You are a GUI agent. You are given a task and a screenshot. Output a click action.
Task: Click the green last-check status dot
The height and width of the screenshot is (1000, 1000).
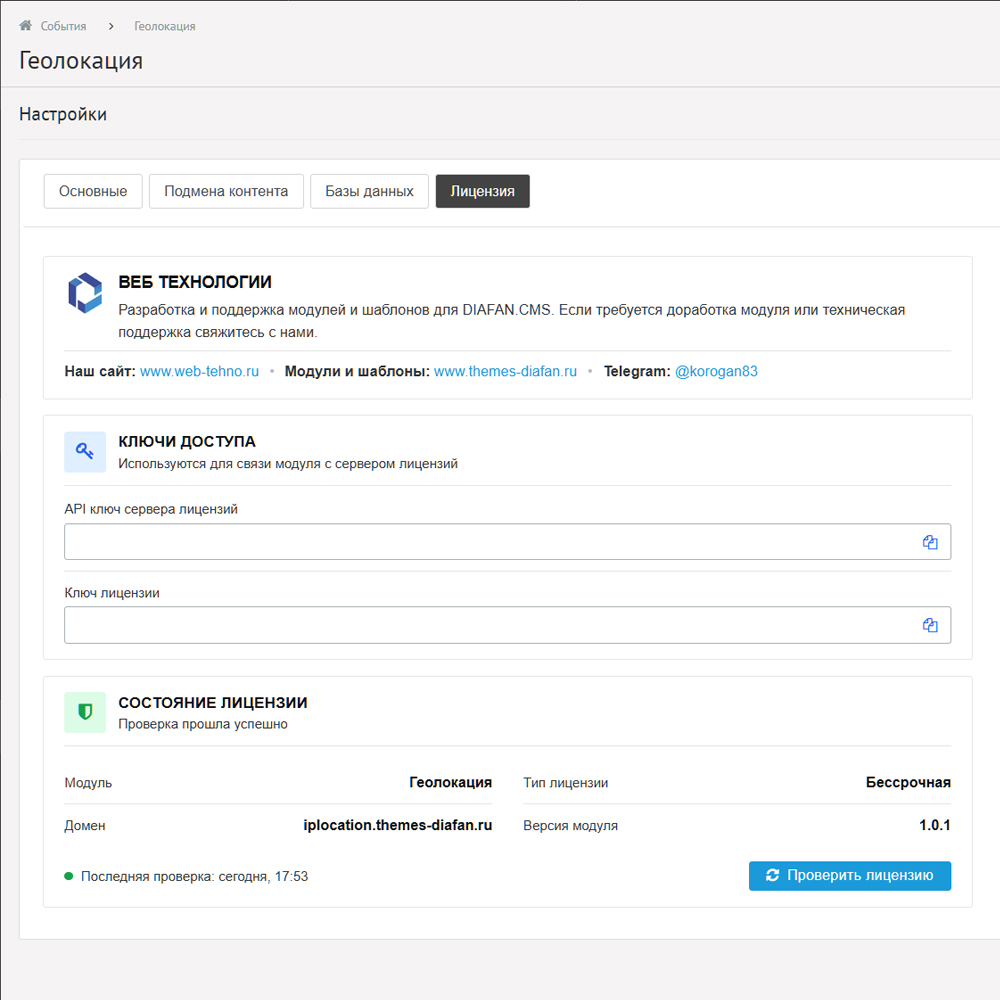coord(69,876)
